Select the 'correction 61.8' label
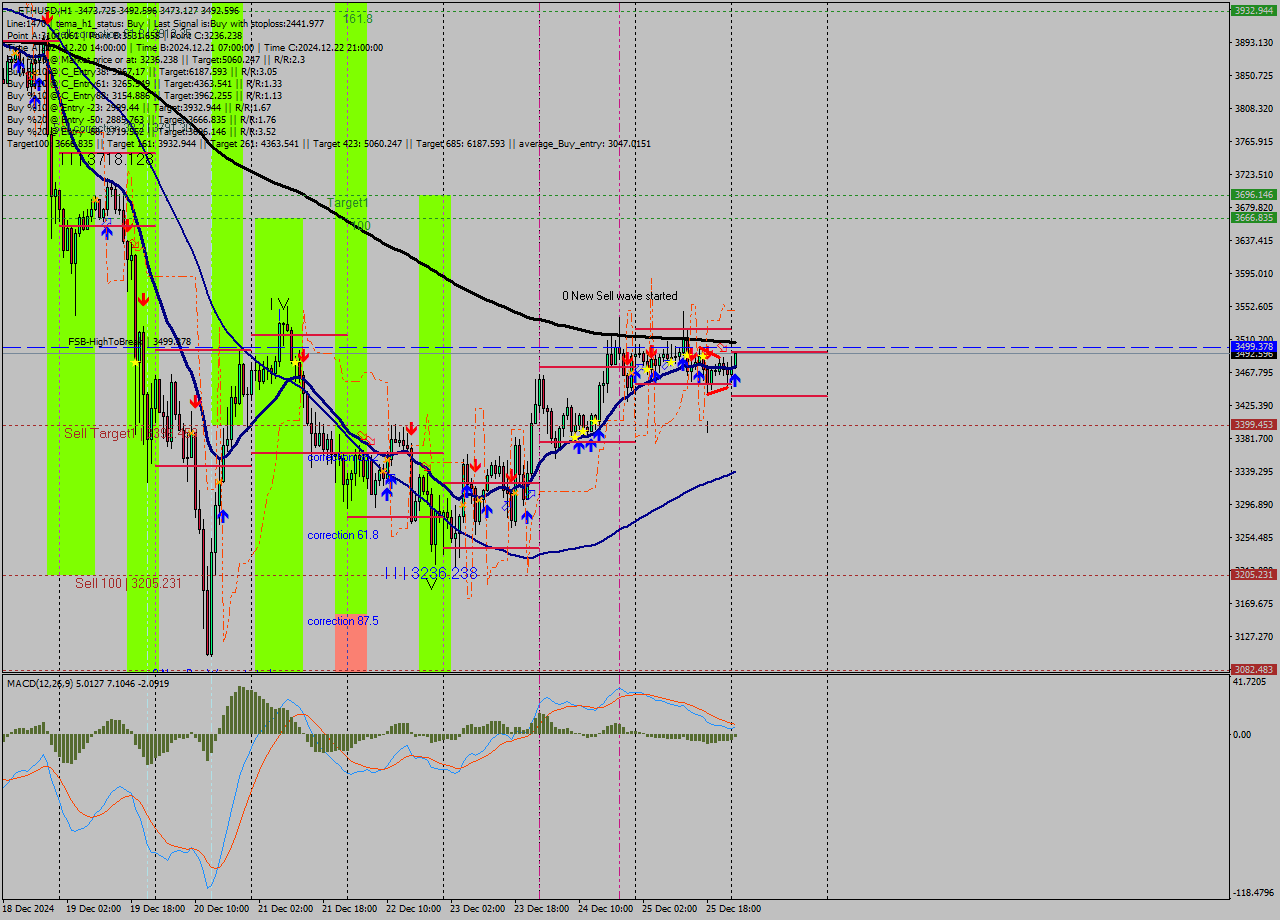The height and width of the screenshot is (920, 1280). 343,535
